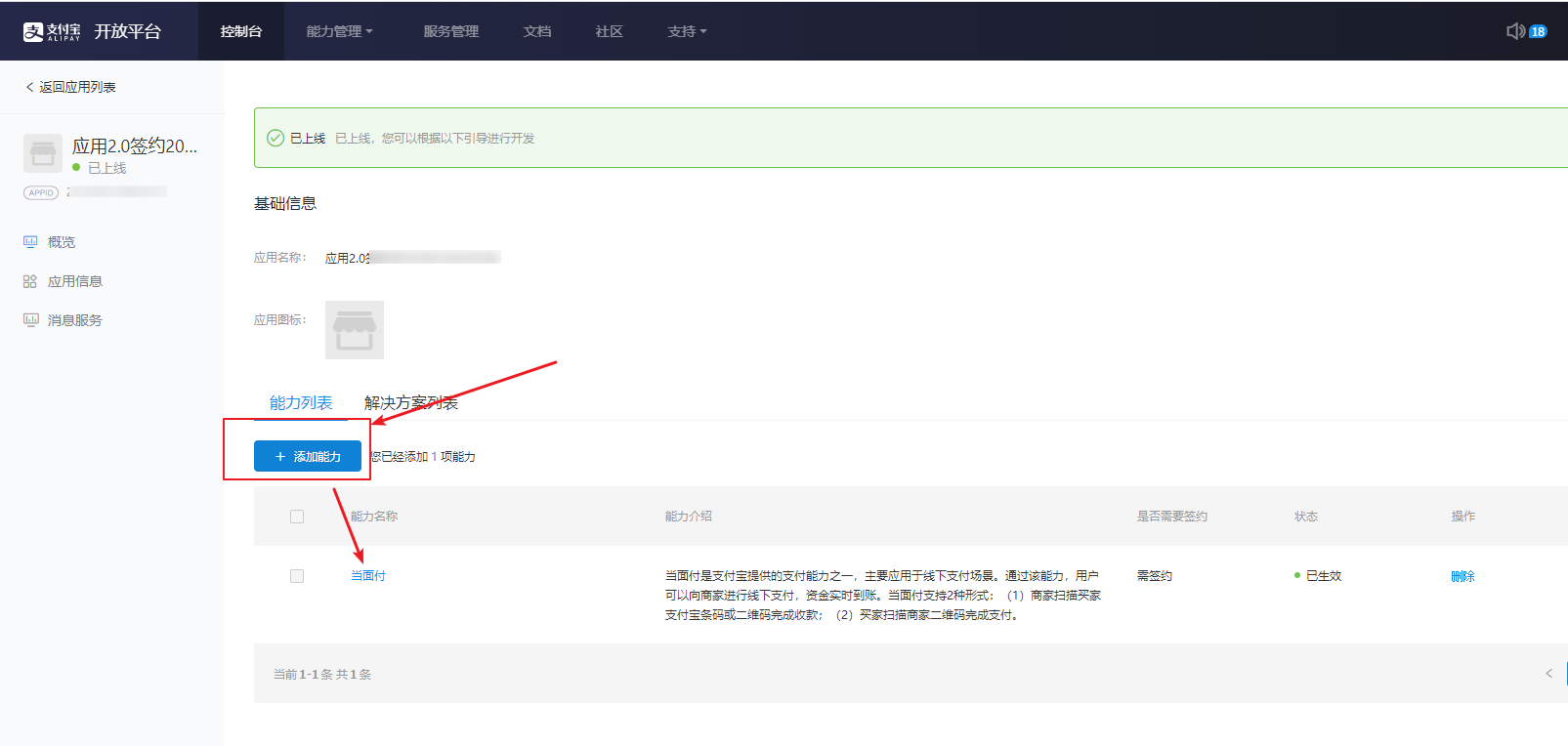Click the 当前1-1条 共1条 pagination text
Viewport: 1568px width, 746px height.
click(322, 674)
